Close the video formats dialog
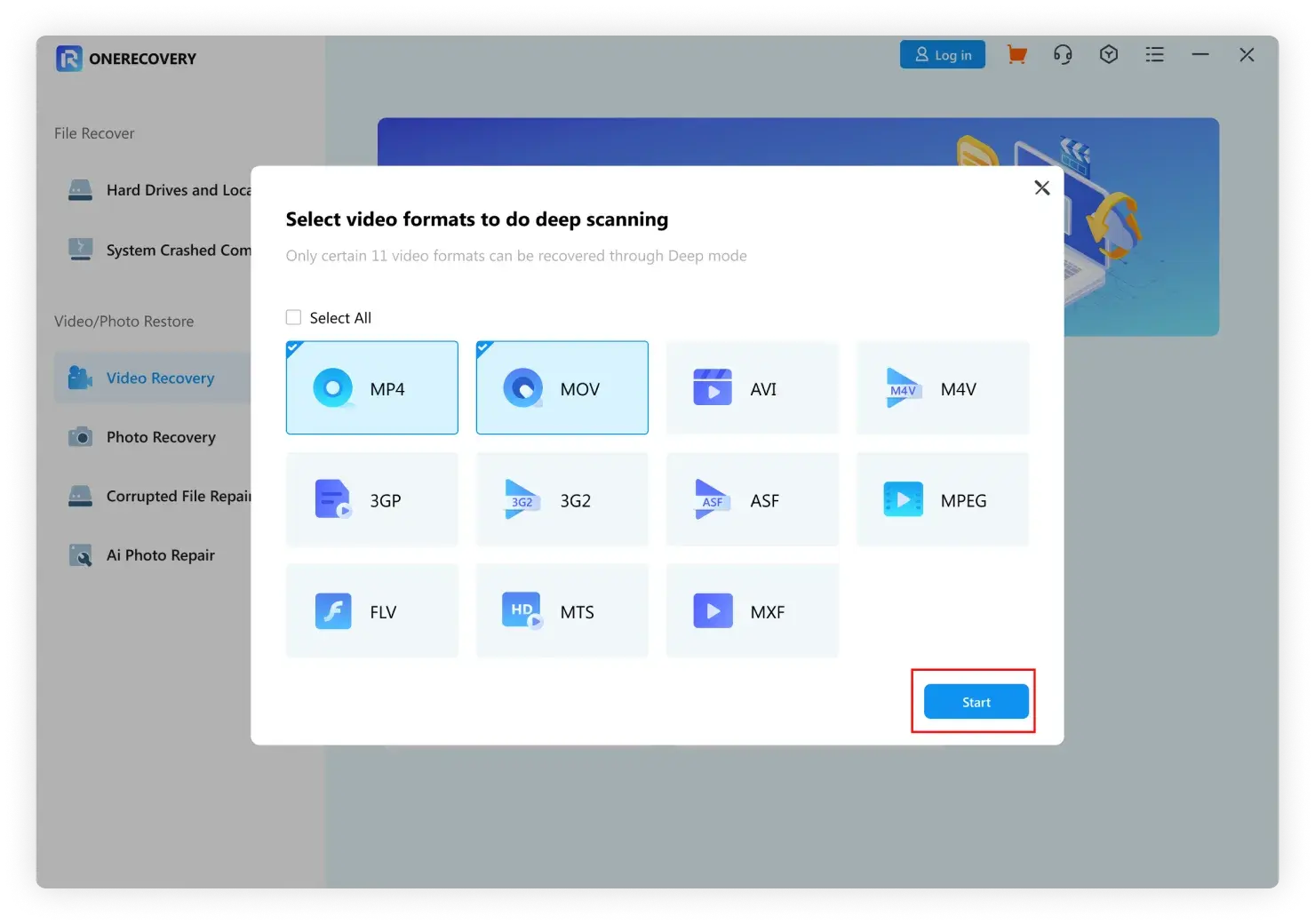The width and height of the screenshot is (1315, 924). [1042, 188]
